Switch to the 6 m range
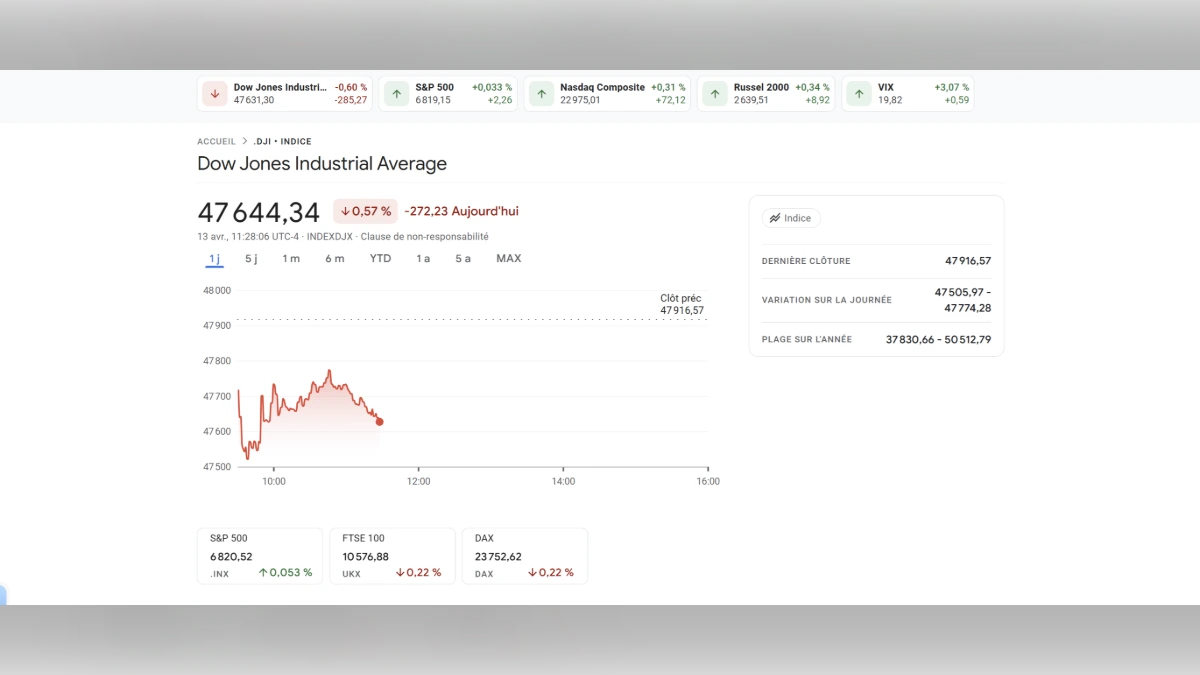 [334, 259]
